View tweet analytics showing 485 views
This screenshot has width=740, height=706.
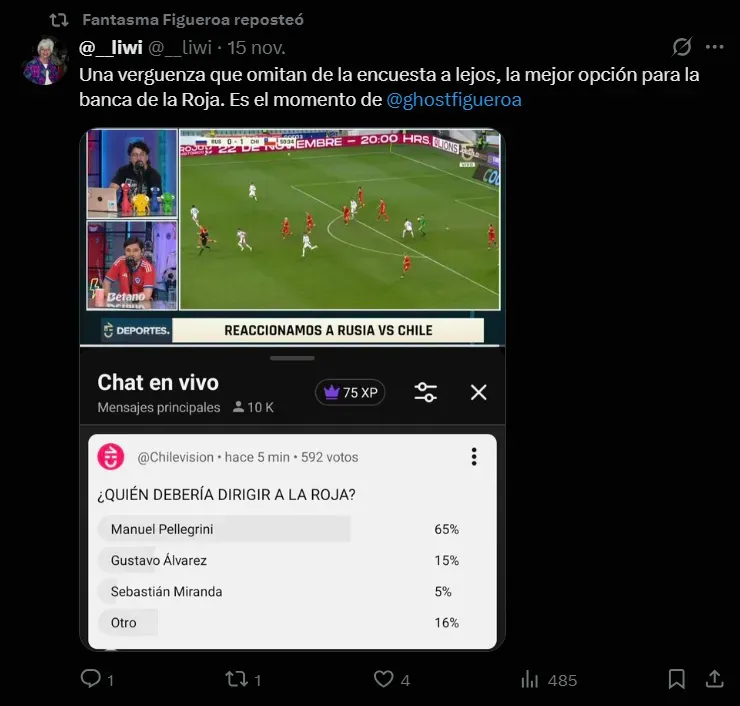[x=549, y=680]
